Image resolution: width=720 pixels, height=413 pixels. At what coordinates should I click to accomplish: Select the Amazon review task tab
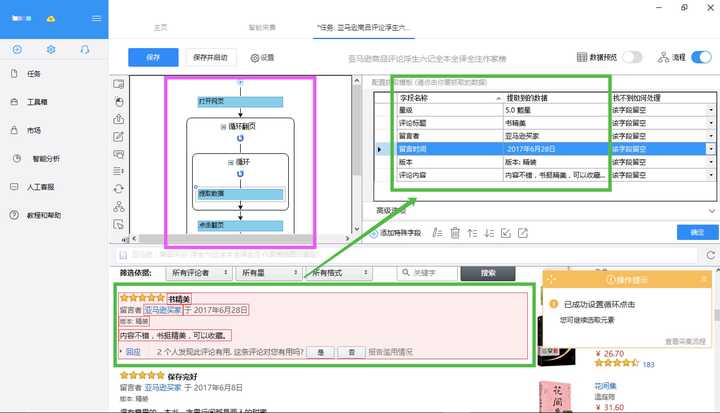pyautogui.click(x=364, y=28)
